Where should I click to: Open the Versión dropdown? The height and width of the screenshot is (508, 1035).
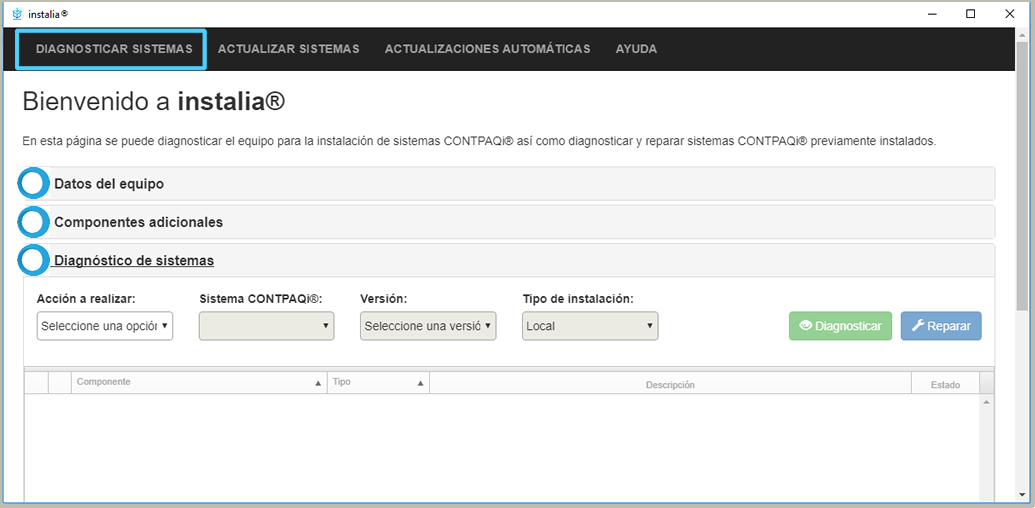coord(428,326)
